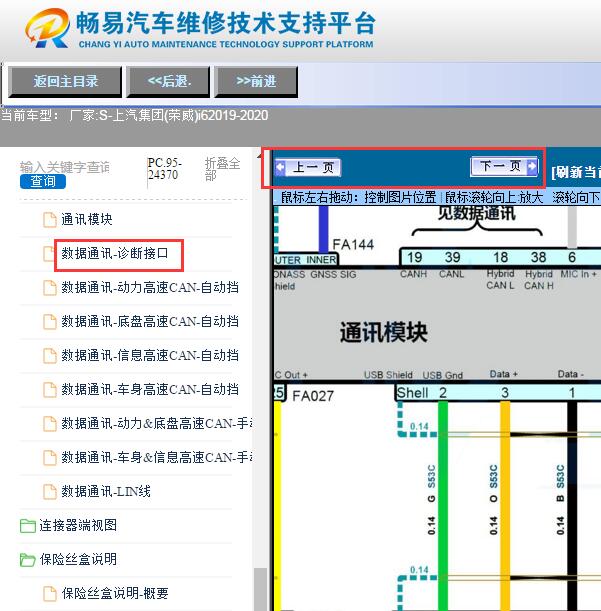Screen dimensions: 601x611
Task: Expand the 连接器端视图 folder
Action: tap(78, 525)
